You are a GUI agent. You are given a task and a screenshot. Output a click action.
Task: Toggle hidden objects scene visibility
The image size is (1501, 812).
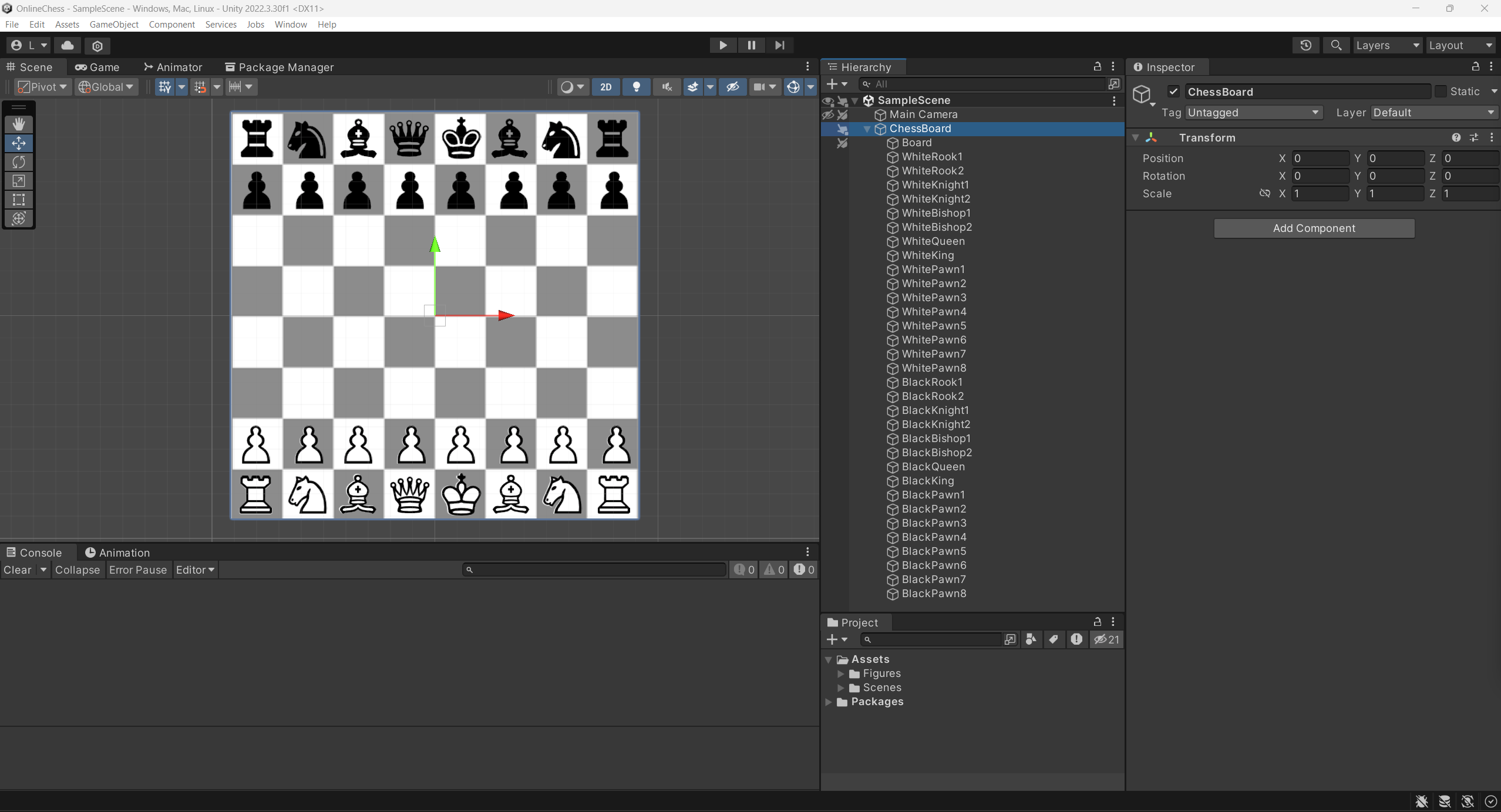tap(732, 87)
